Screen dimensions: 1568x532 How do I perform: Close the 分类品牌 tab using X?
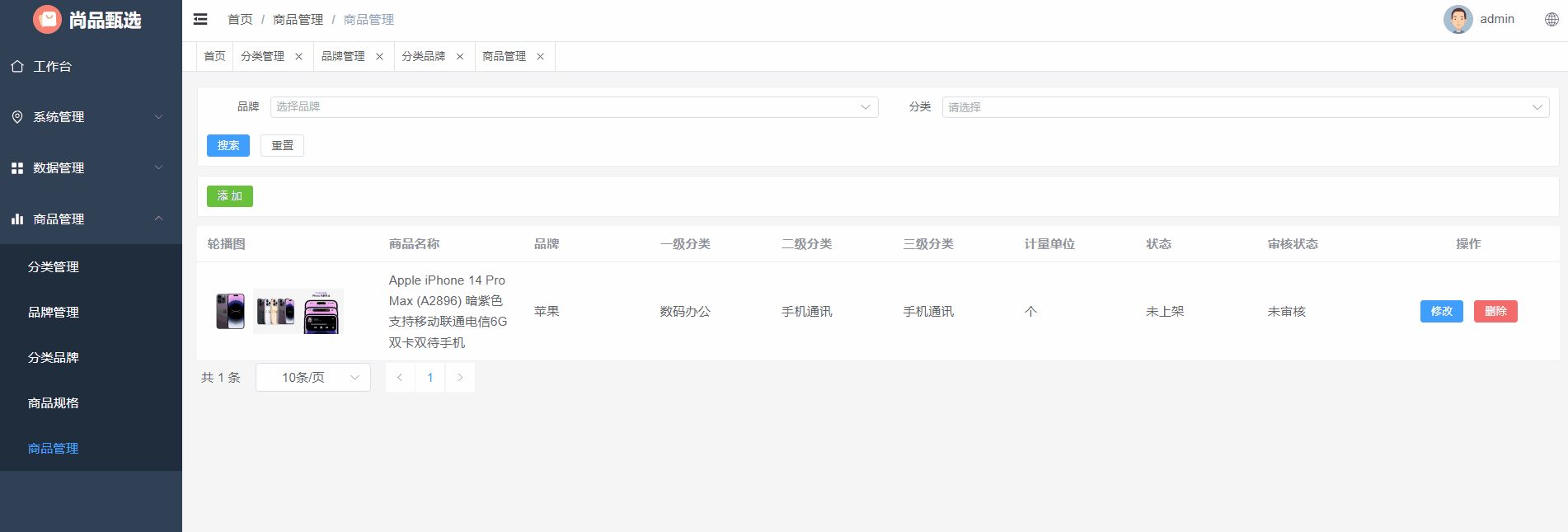point(460,57)
